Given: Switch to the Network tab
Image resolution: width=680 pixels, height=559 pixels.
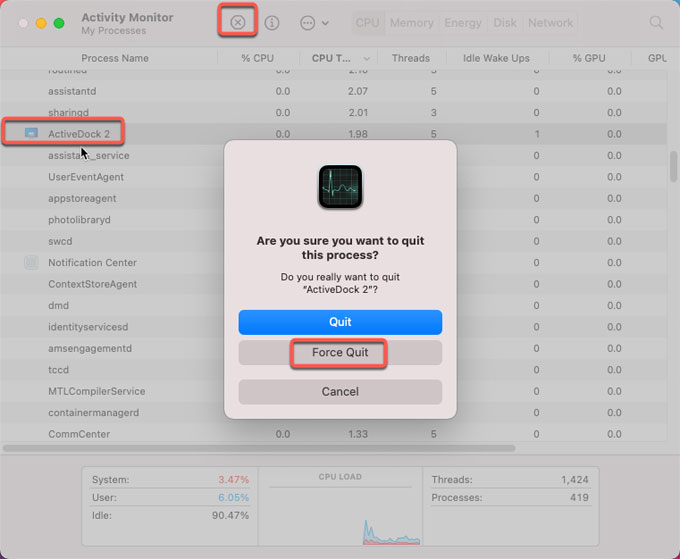Looking at the screenshot, I should pos(550,23).
